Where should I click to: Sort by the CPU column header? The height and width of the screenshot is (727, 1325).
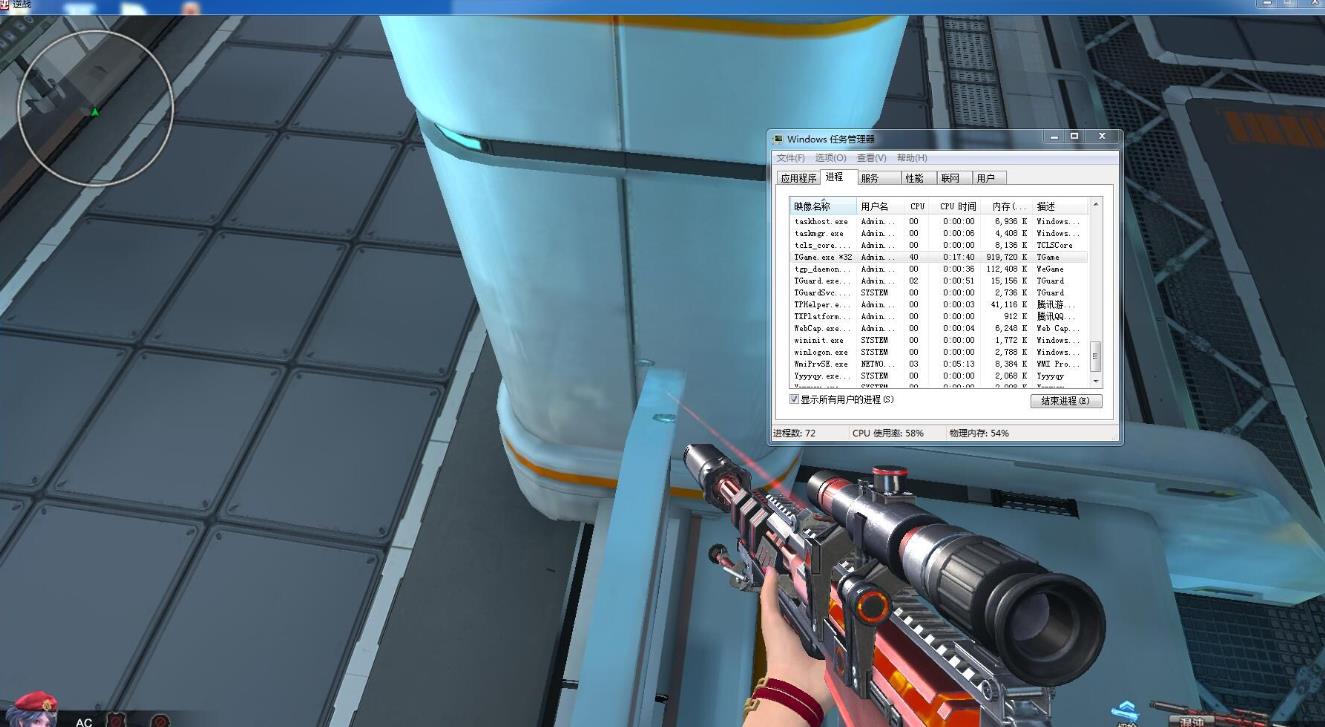(x=917, y=206)
